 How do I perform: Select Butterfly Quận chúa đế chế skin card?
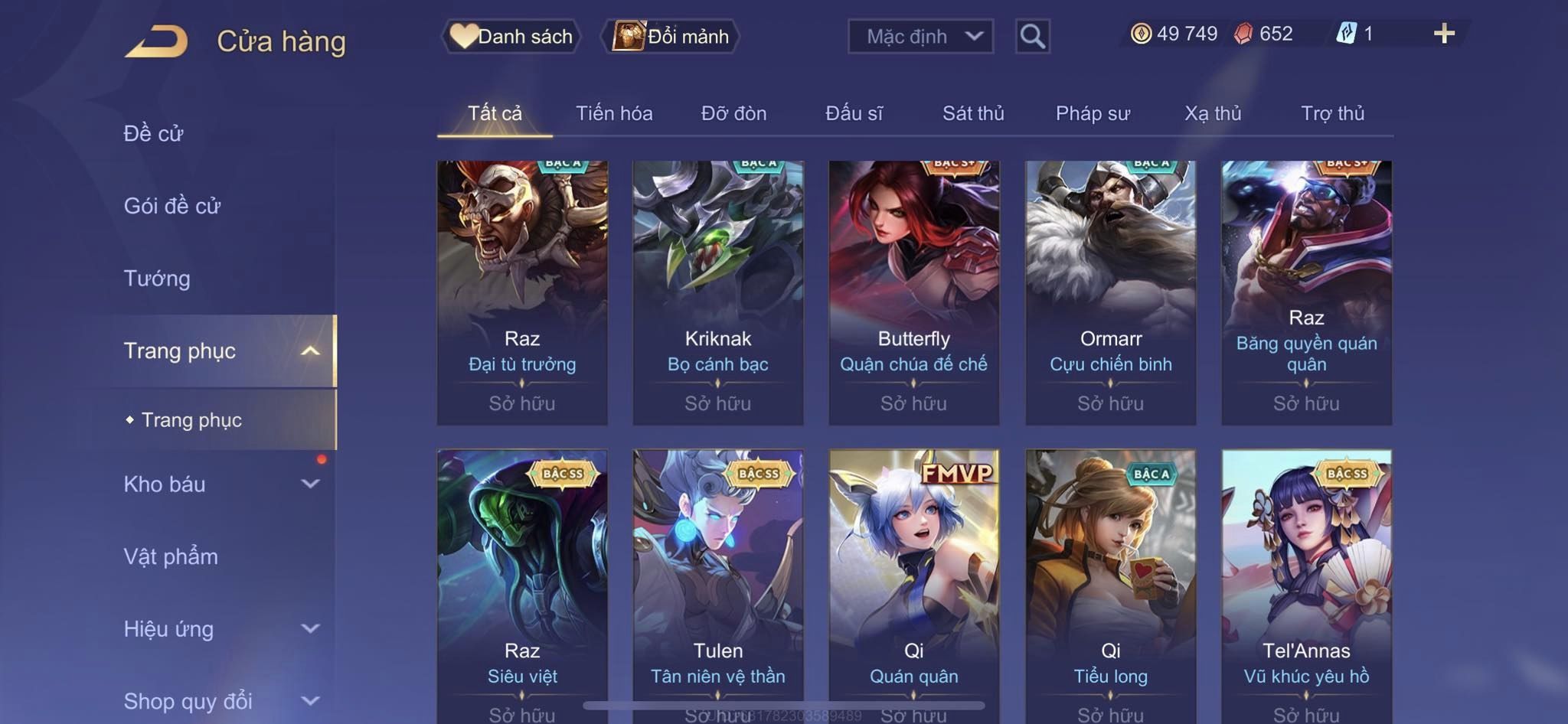pos(913,292)
